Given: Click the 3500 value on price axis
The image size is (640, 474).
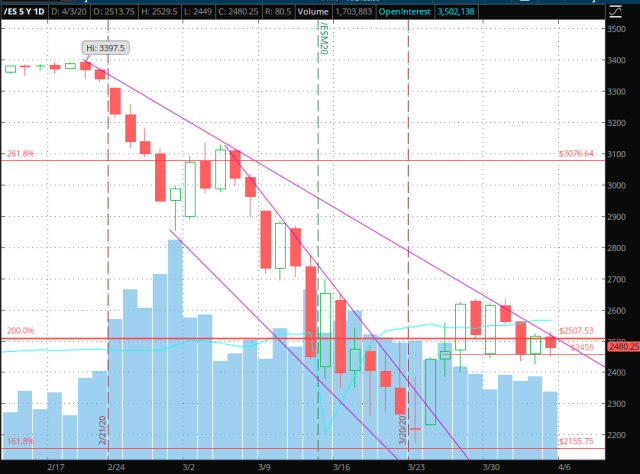Looking at the screenshot, I should (618, 30).
